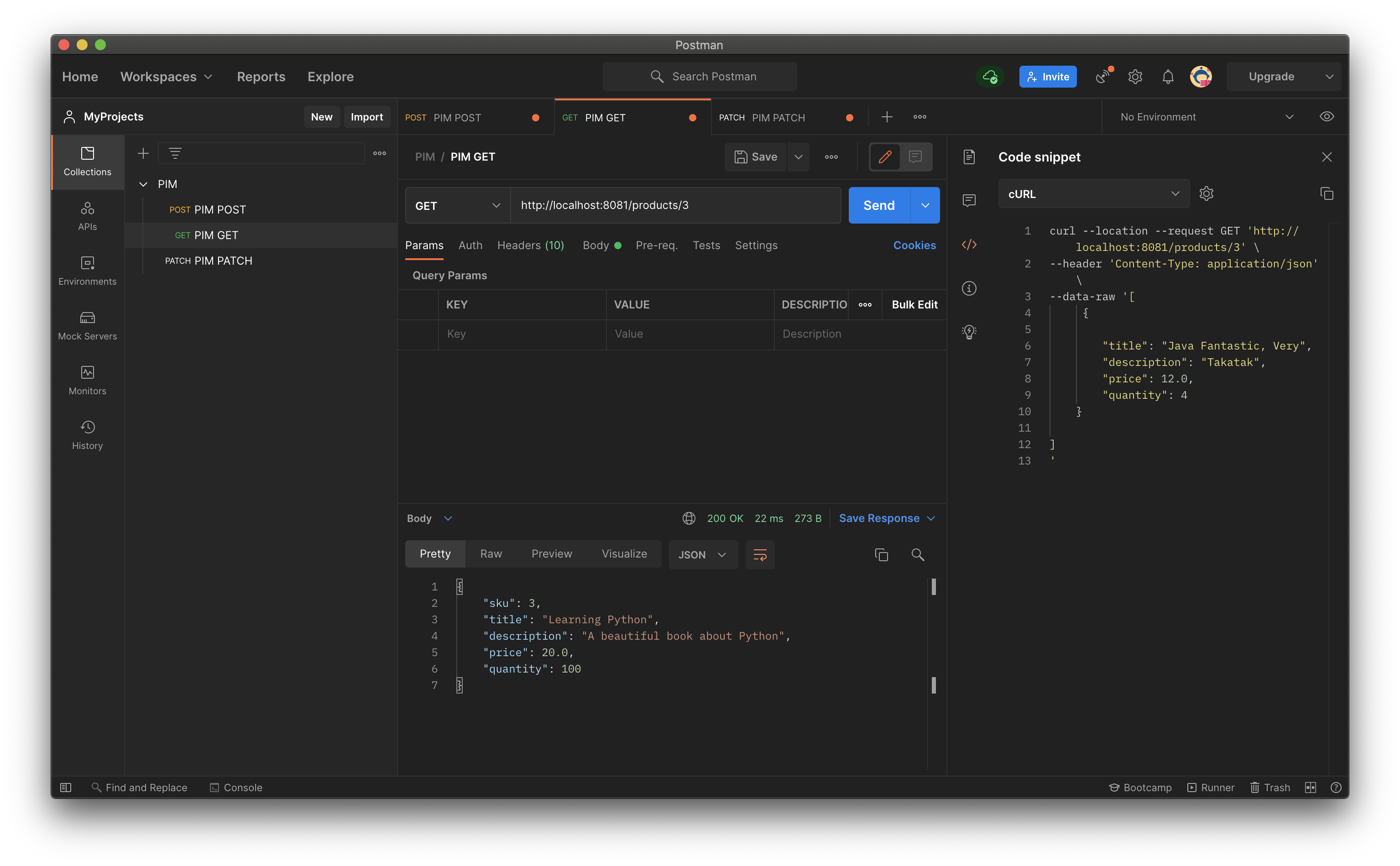Open the documentation icon in right sidebar
The width and height of the screenshot is (1400, 866).
pyautogui.click(x=969, y=157)
